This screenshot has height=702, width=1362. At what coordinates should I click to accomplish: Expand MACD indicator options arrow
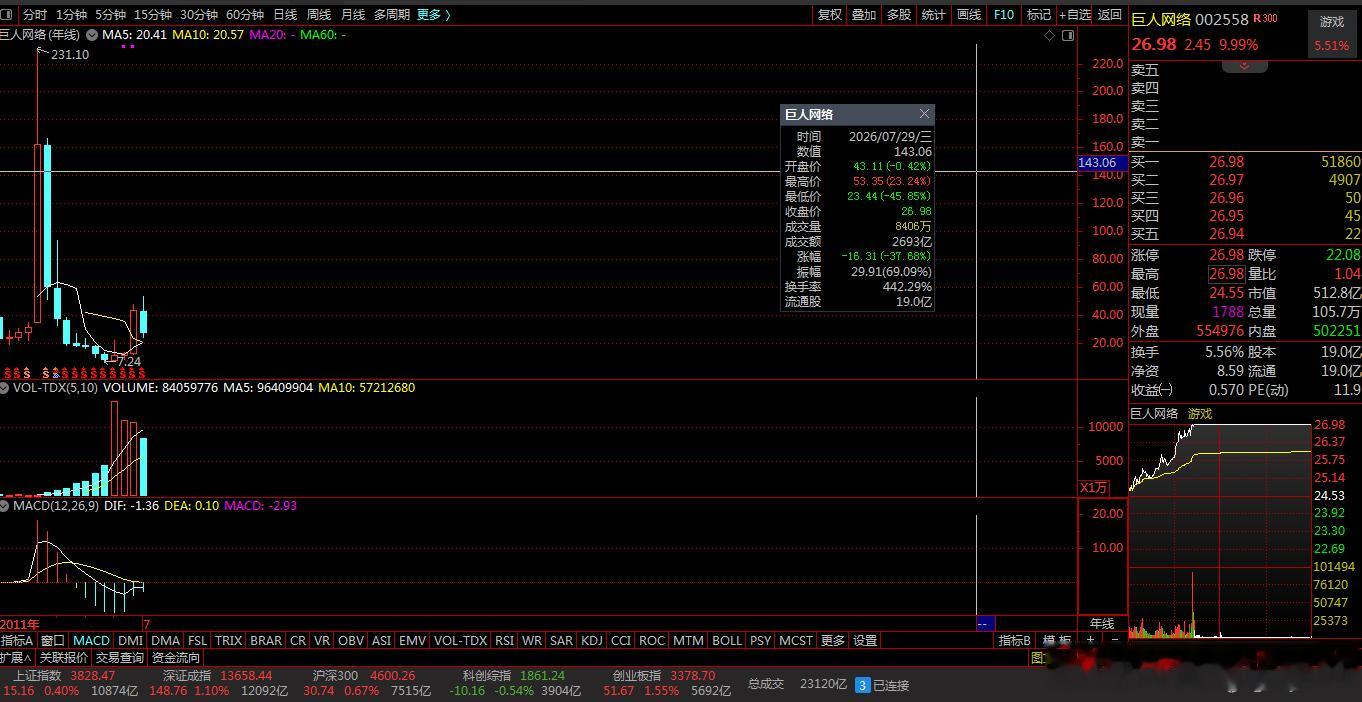point(5,506)
